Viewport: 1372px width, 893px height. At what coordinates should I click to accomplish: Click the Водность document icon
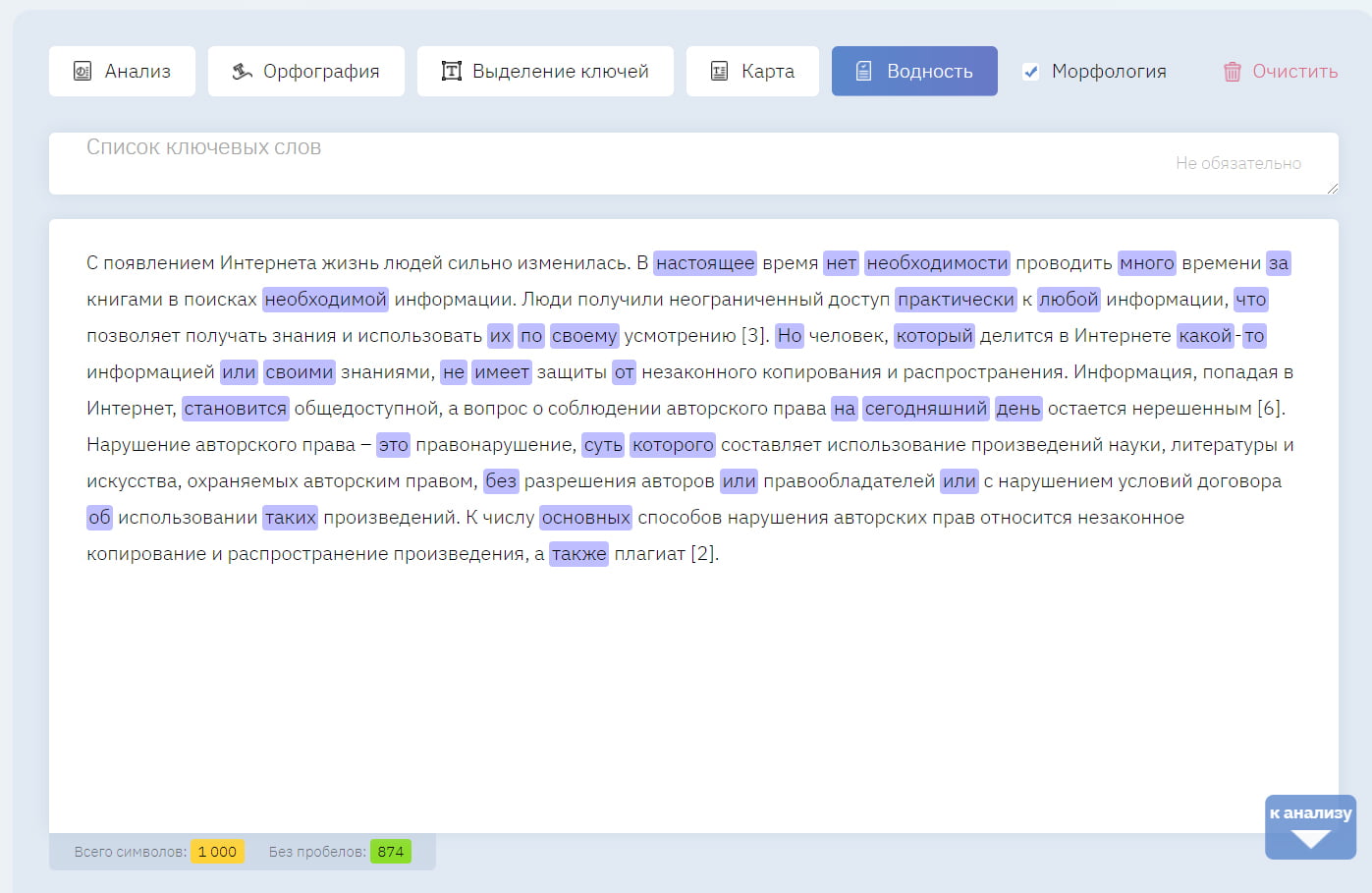[864, 71]
